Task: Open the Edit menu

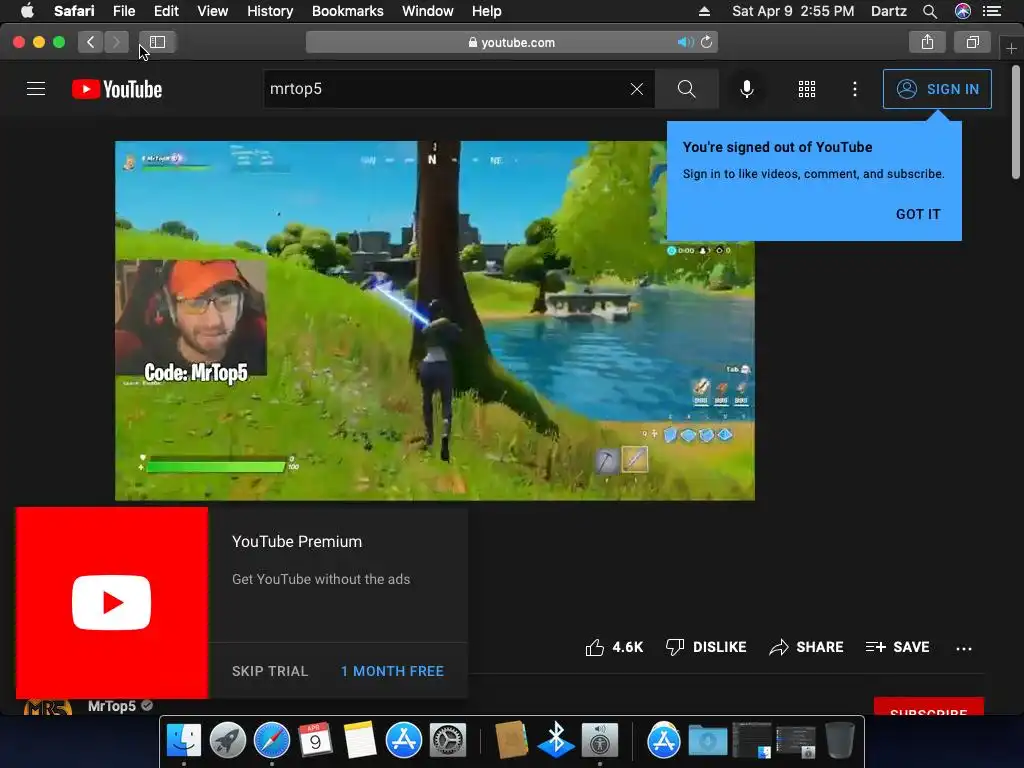Action: coord(166,11)
